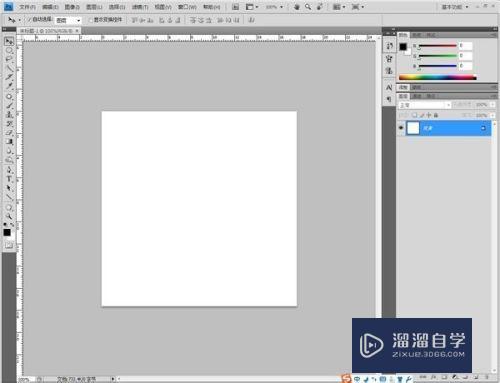Open the 视图(V) menu
Image resolution: width=500 pixels, height=383 pixels.
tap(163, 7)
